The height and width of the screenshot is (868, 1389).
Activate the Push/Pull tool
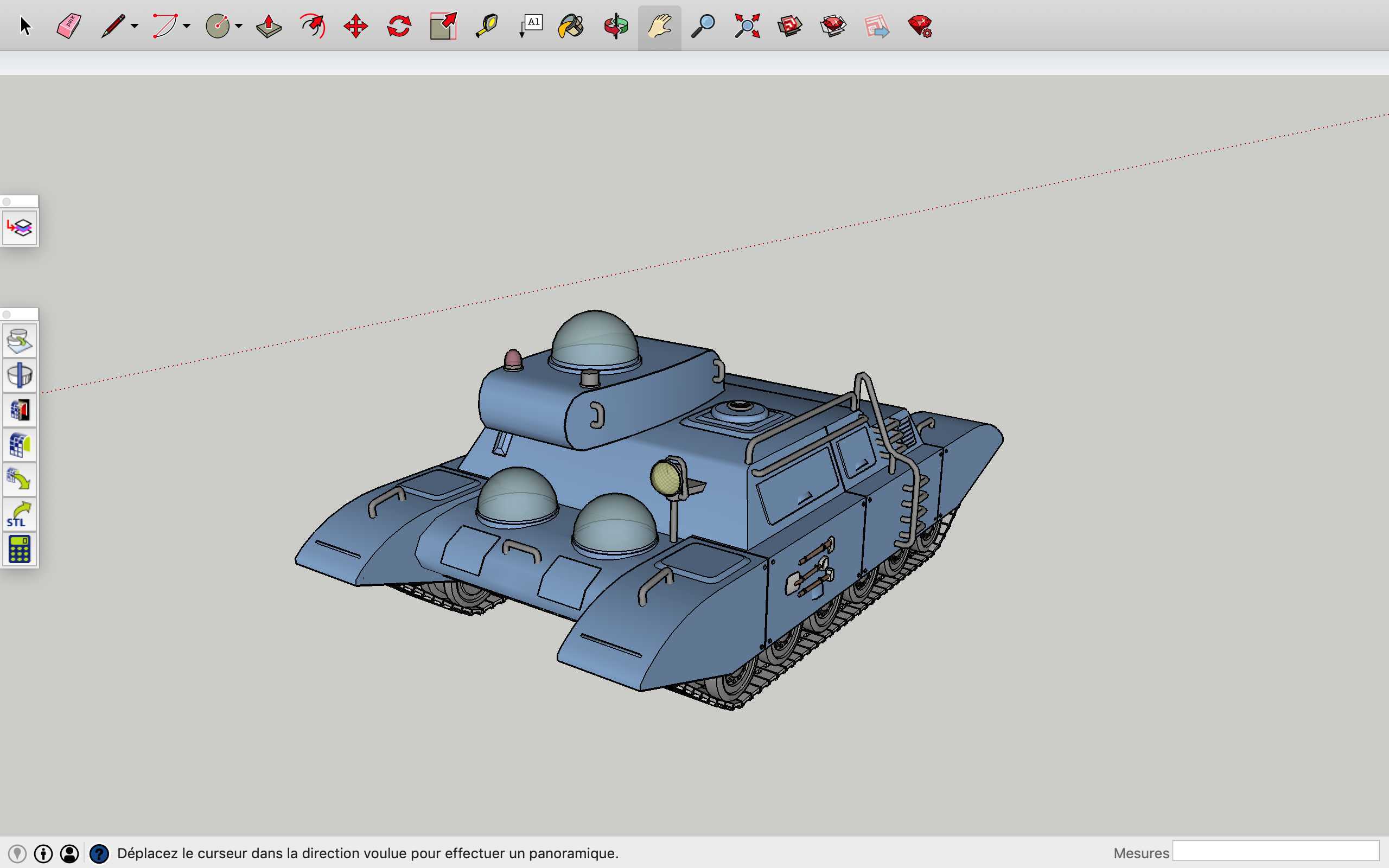click(269, 26)
